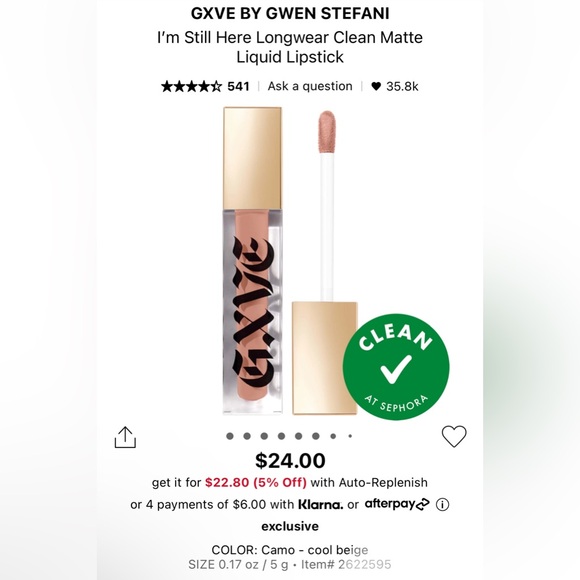The height and width of the screenshot is (580, 580).
Task: Click the Clean at Sephora badge
Action: click(x=396, y=367)
